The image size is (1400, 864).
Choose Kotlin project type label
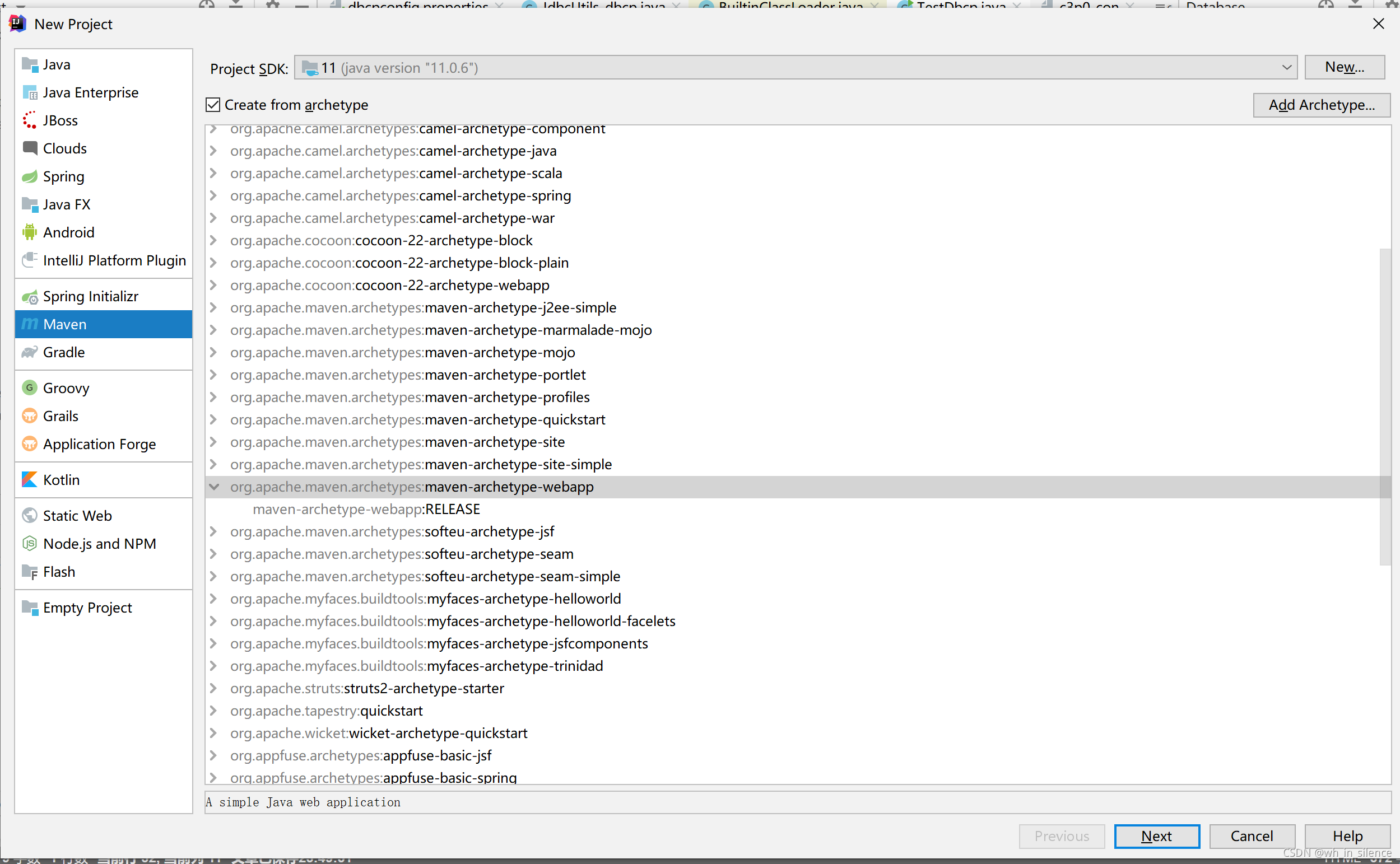[x=61, y=480]
